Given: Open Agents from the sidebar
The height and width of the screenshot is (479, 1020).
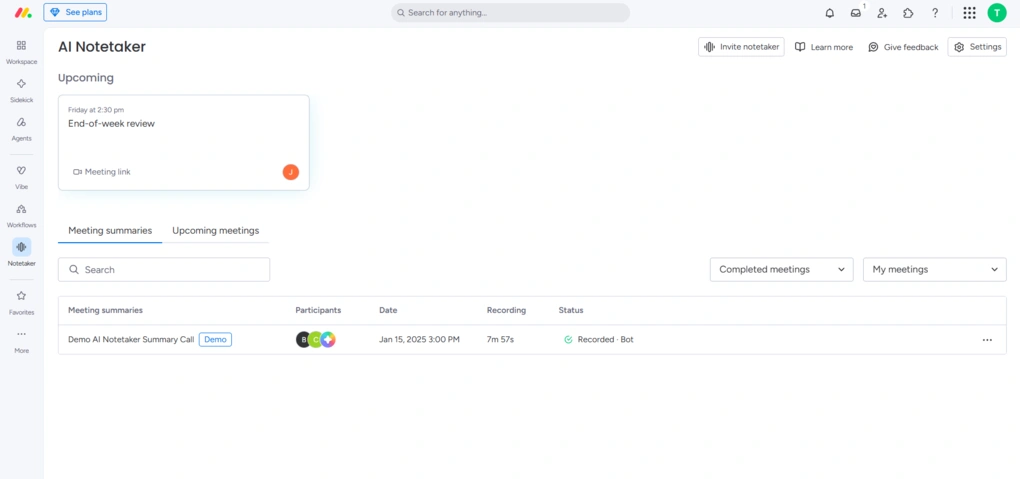Looking at the screenshot, I should pos(21,129).
